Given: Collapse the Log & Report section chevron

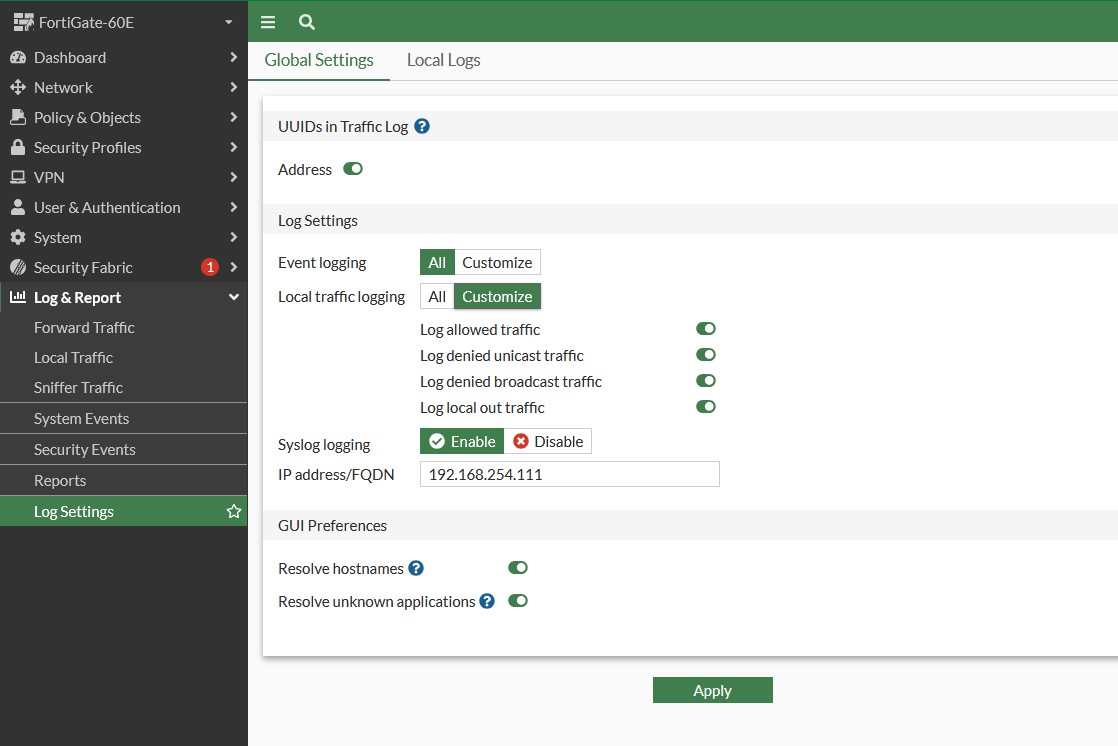Looking at the screenshot, I should [233, 297].
